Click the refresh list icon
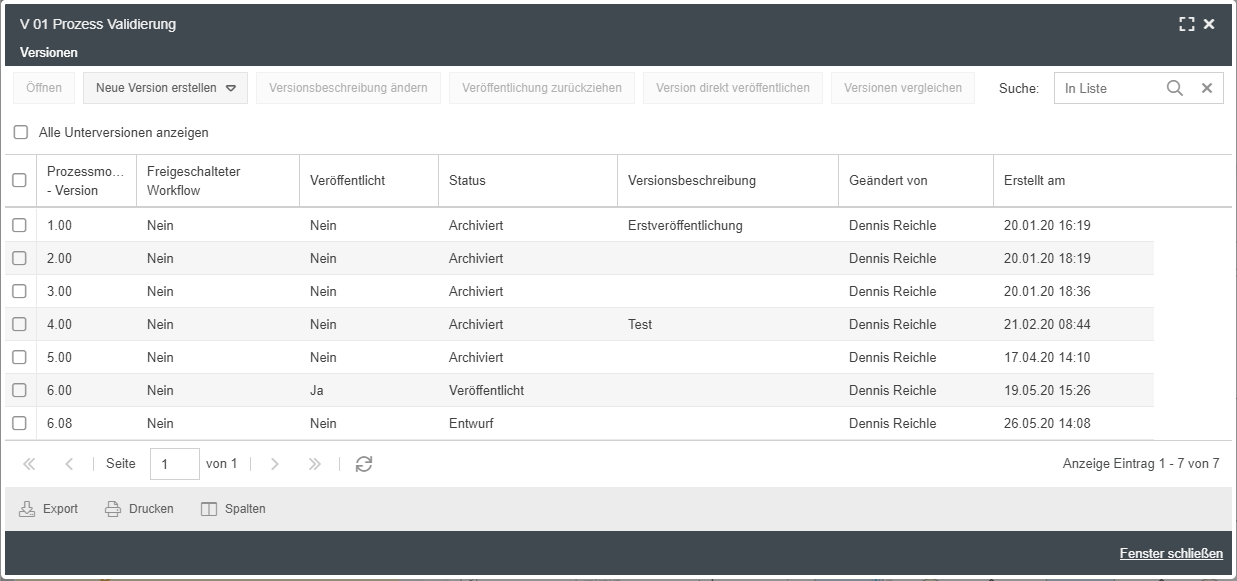 tap(364, 464)
